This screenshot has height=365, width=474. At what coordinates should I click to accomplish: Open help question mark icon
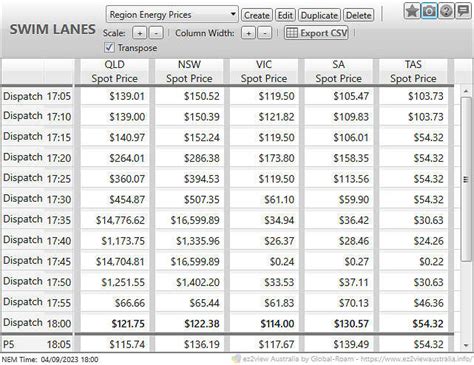click(x=446, y=11)
